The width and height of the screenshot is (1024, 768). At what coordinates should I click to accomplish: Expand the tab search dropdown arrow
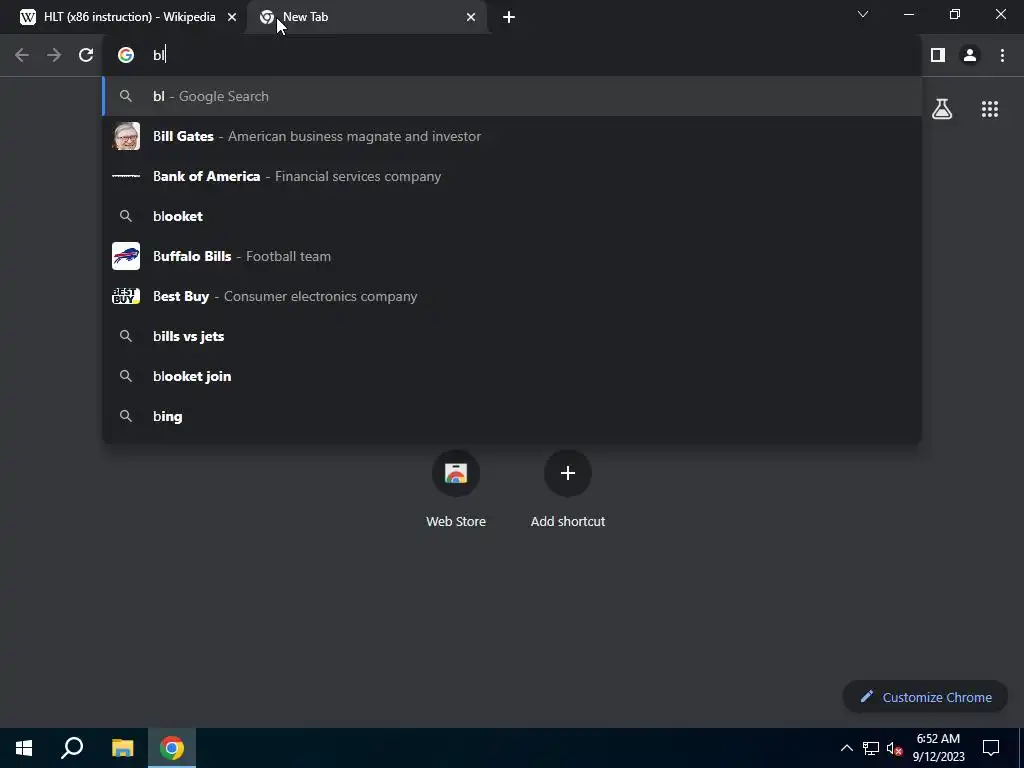pyautogui.click(x=863, y=14)
